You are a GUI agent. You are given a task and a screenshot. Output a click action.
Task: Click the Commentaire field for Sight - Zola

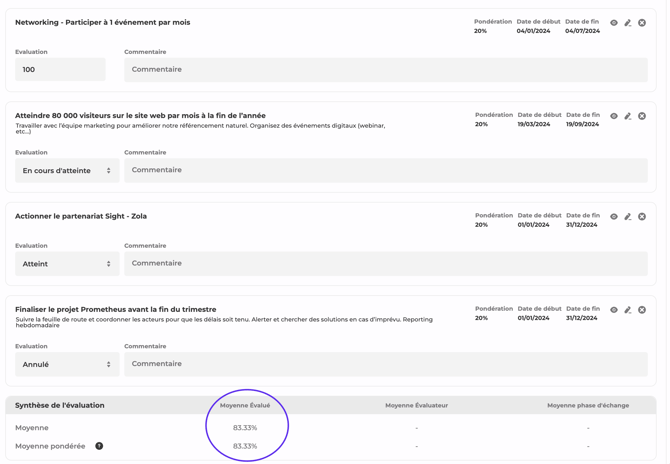(385, 264)
